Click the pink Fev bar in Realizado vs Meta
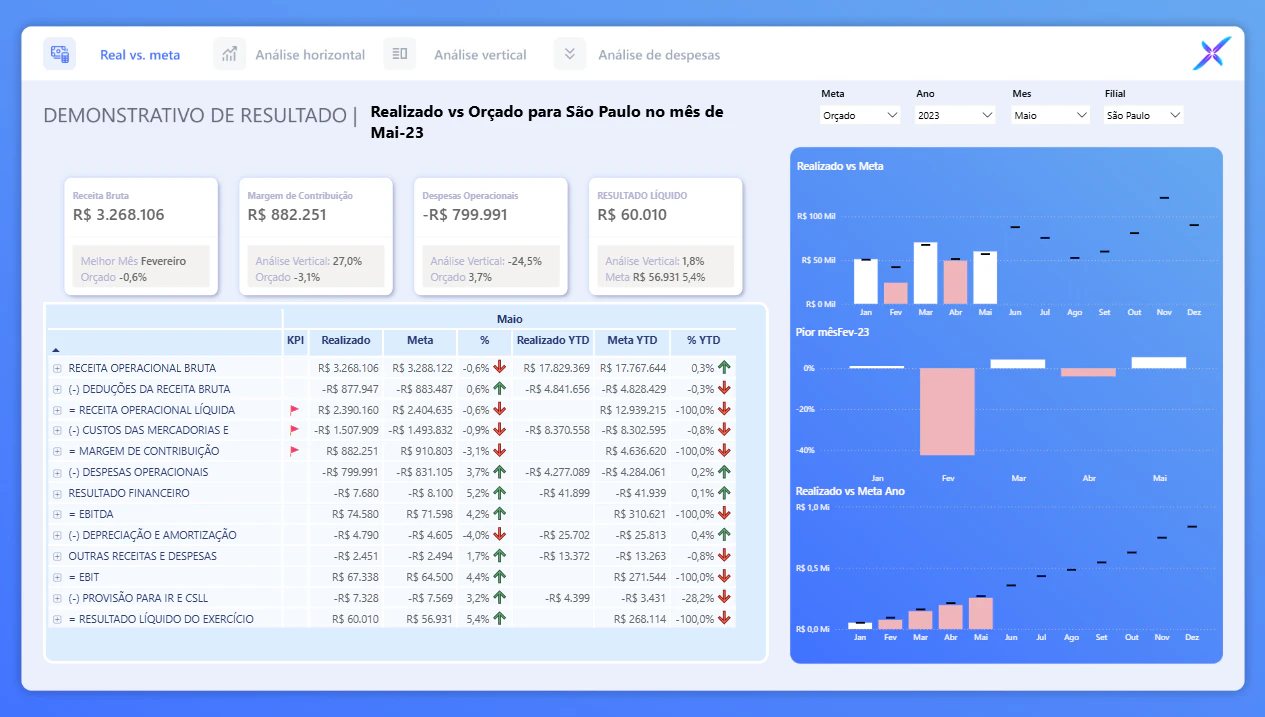Image resolution: width=1265 pixels, height=717 pixels. pyautogui.click(x=895, y=293)
